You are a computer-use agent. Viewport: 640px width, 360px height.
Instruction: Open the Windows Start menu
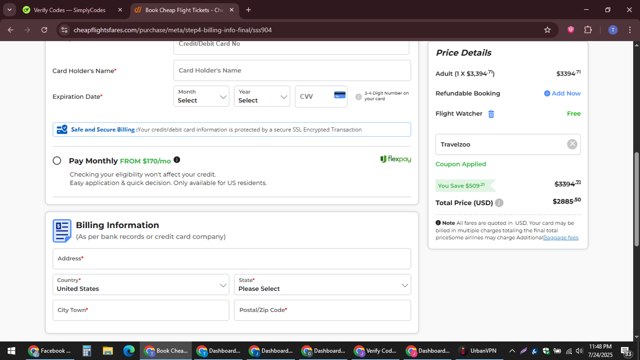11,351
